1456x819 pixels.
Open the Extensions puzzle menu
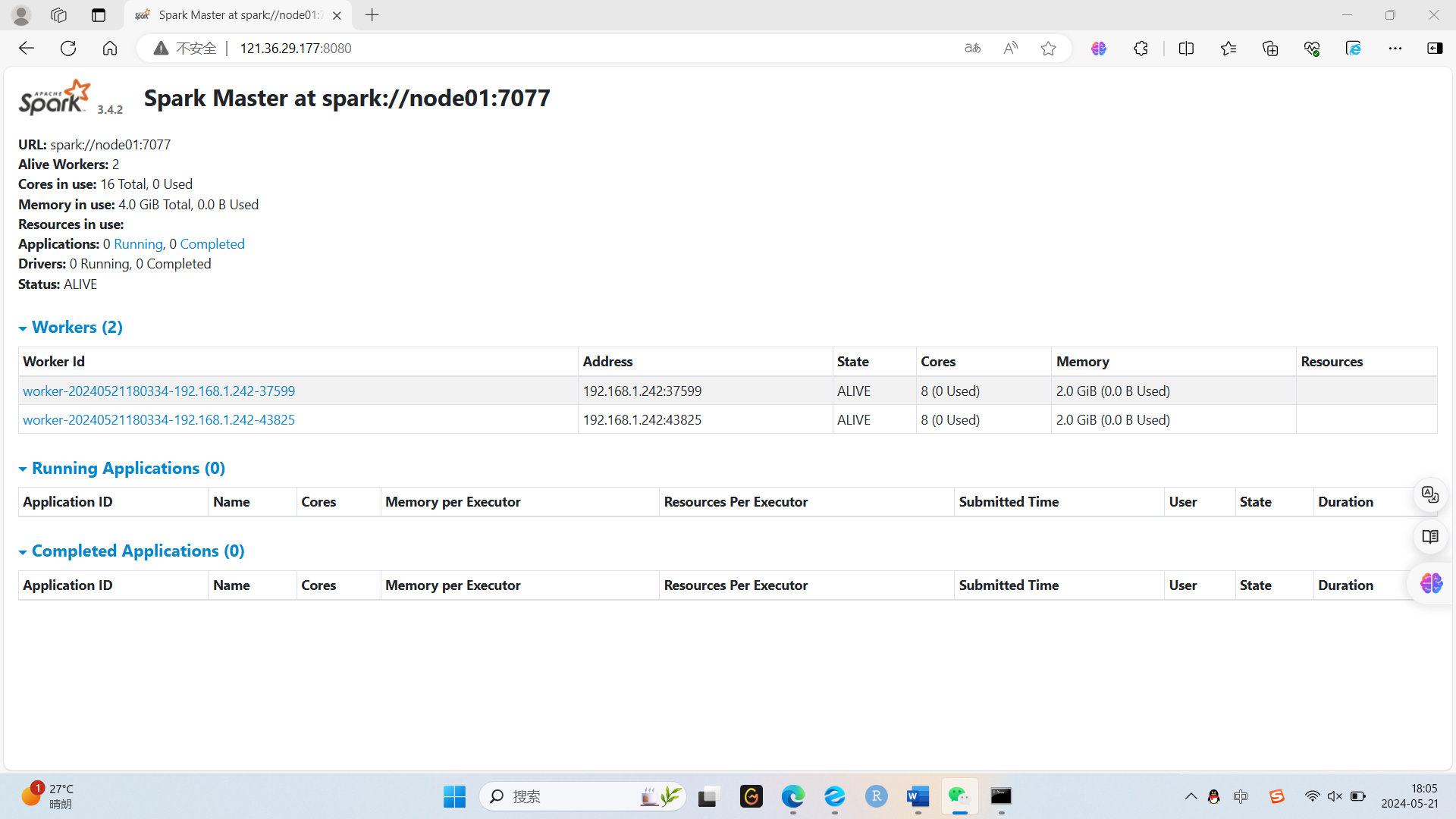tap(1141, 49)
